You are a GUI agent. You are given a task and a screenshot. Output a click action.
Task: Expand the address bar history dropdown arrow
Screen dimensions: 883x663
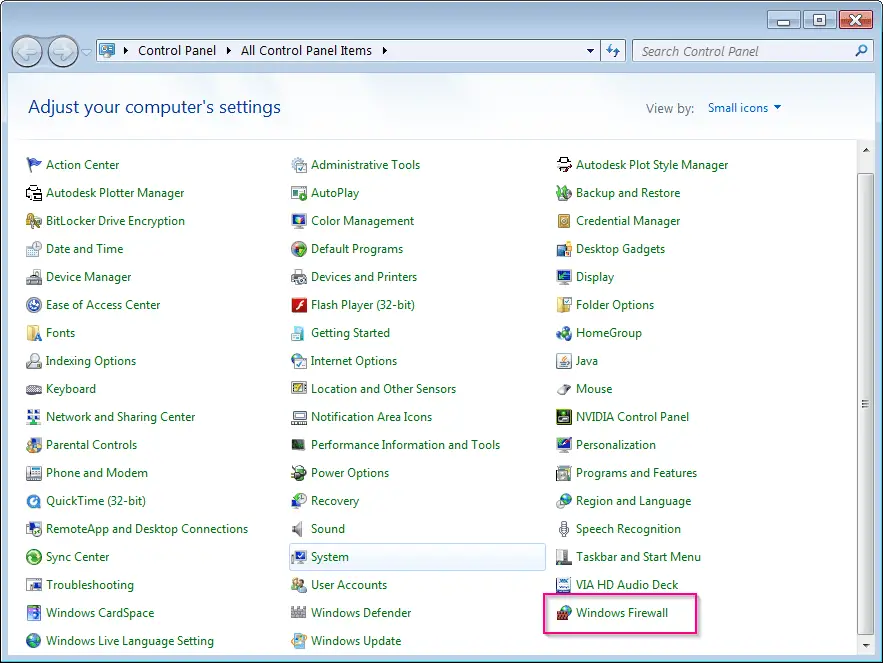[590, 51]
